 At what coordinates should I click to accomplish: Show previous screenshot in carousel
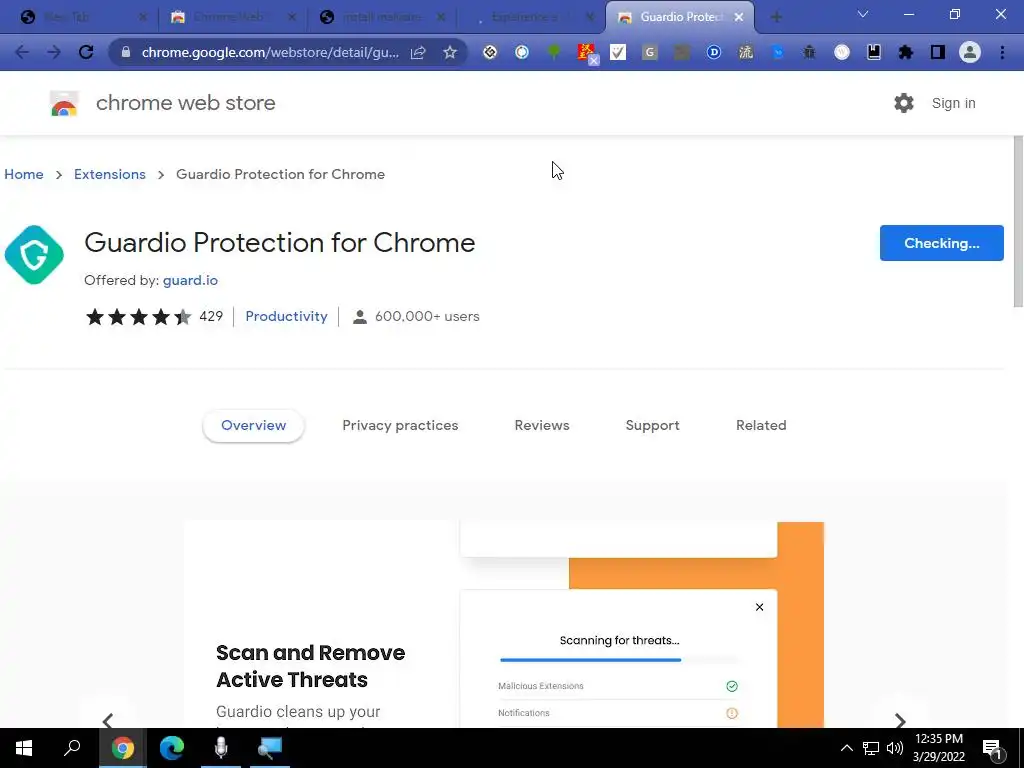(x=108, y=720)
